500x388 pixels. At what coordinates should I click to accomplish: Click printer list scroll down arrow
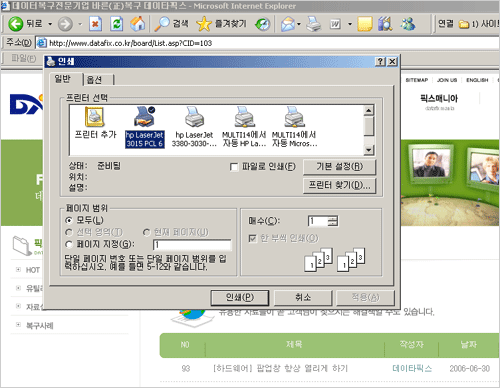368,150
